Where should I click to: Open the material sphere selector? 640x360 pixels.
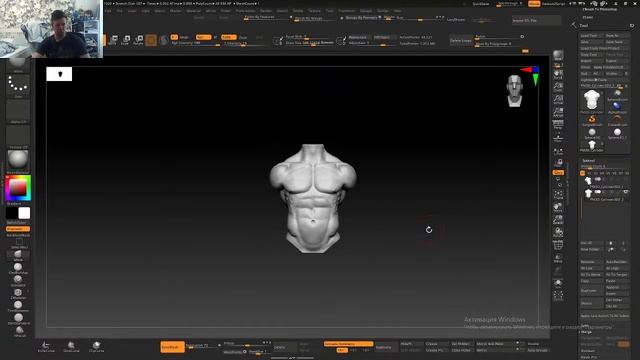[18, 161]
